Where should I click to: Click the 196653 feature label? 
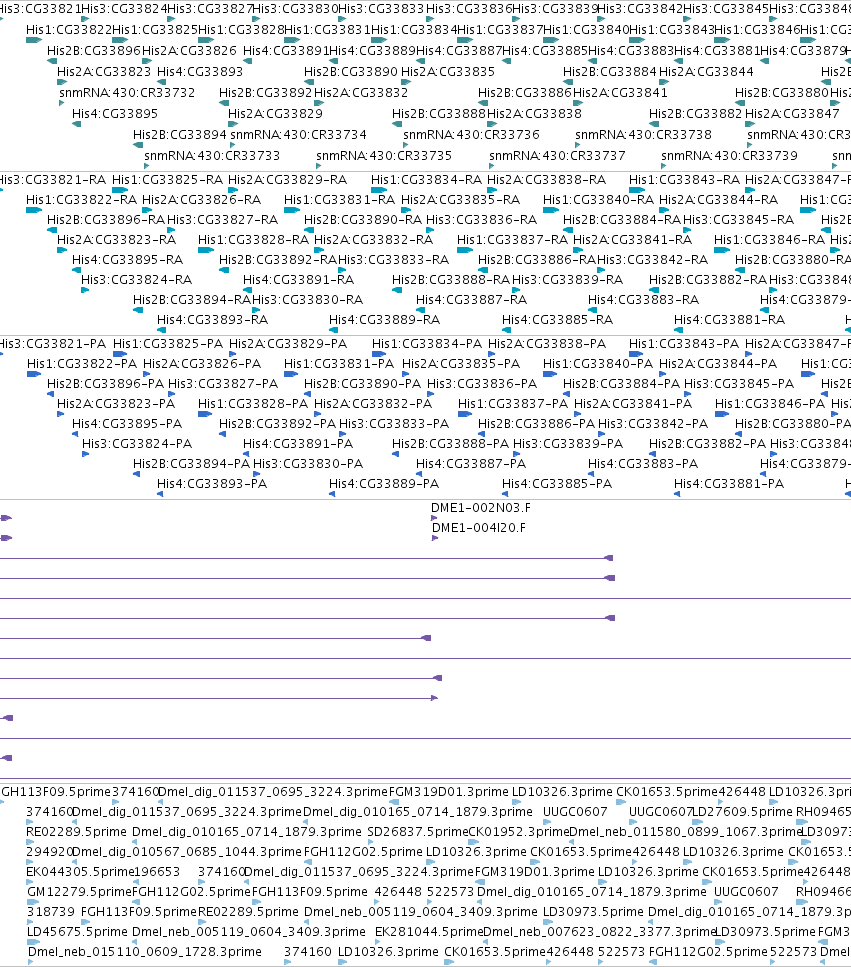coord(157,872)
